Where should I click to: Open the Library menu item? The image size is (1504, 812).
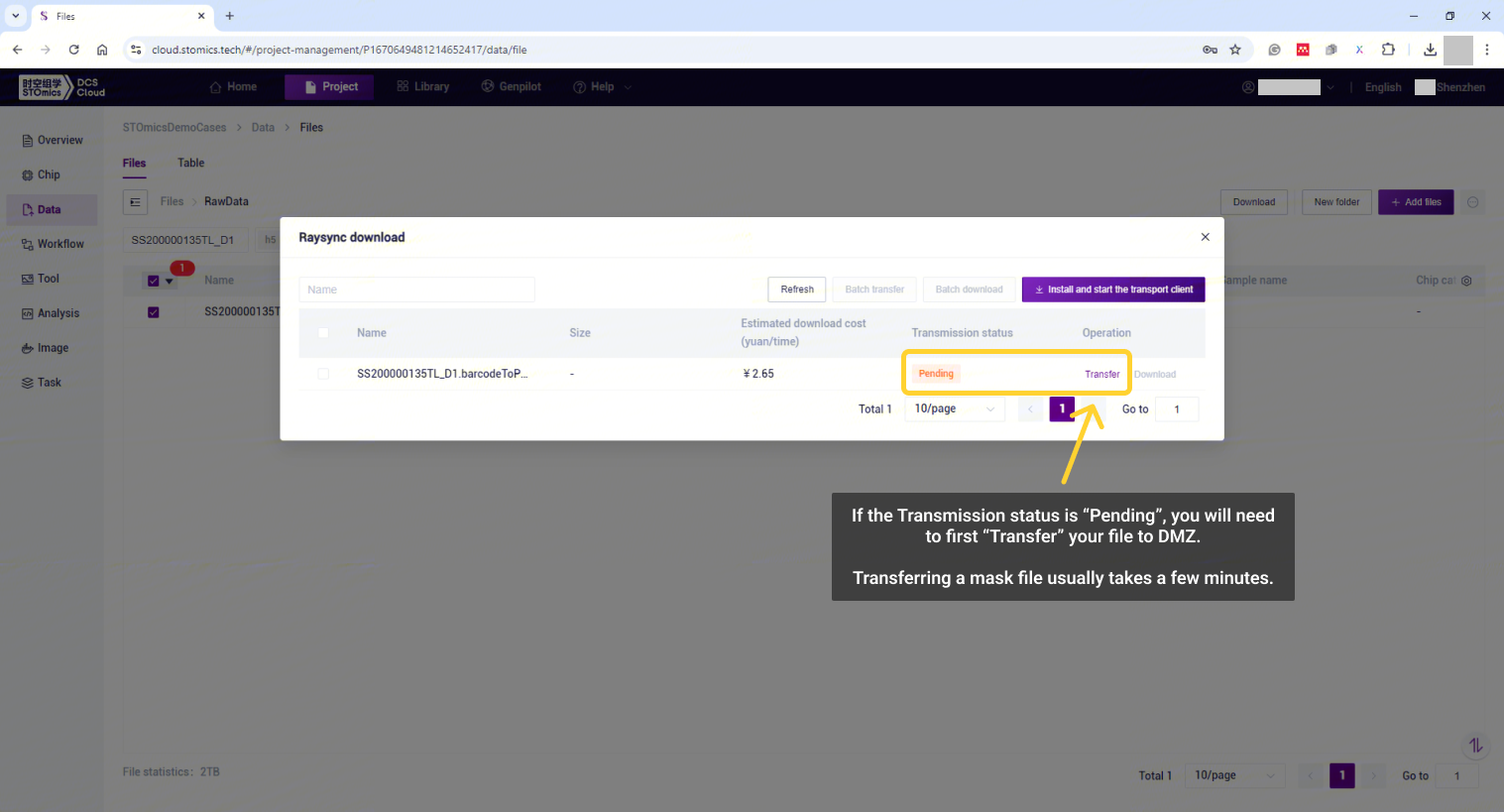click(422, 87)
